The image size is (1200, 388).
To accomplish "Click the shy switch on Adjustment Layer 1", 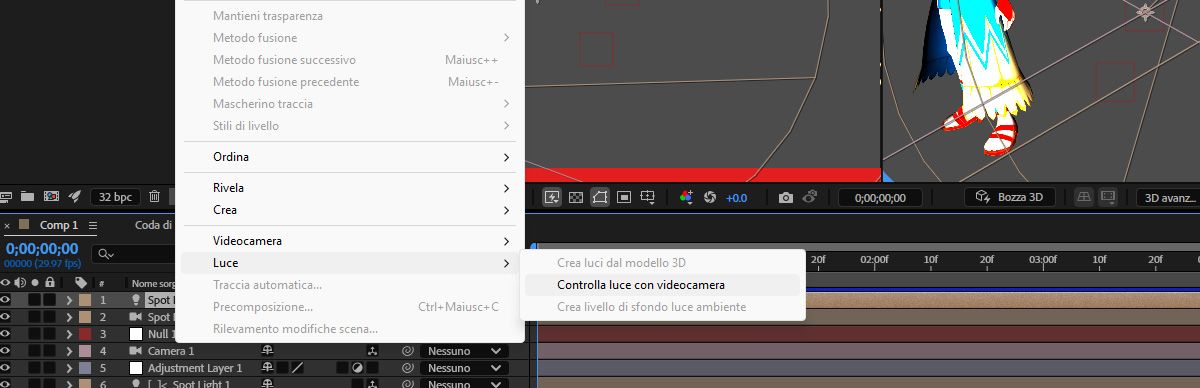I will (x=267, y=368).
